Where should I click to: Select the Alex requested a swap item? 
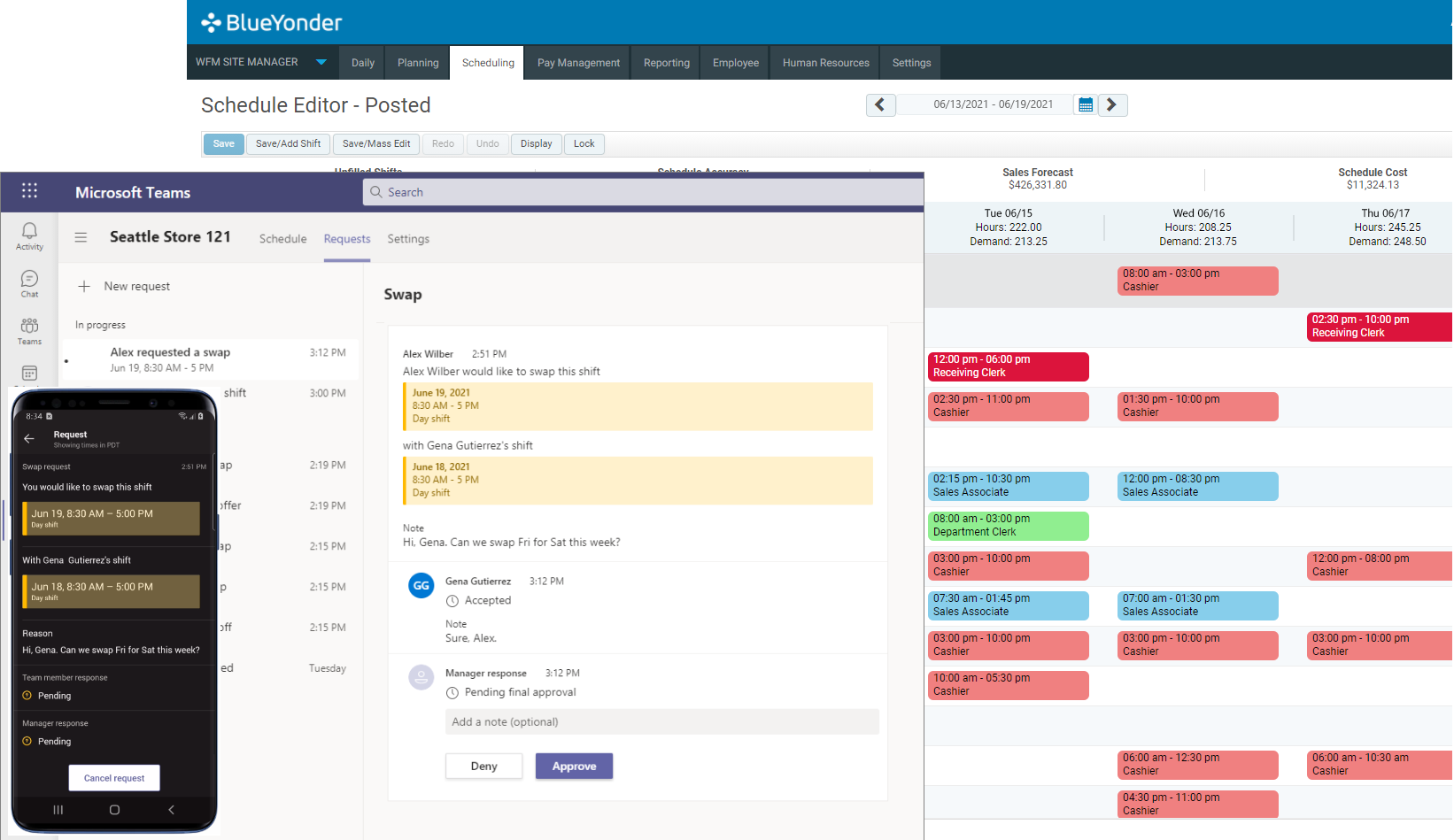coord(210,359)
